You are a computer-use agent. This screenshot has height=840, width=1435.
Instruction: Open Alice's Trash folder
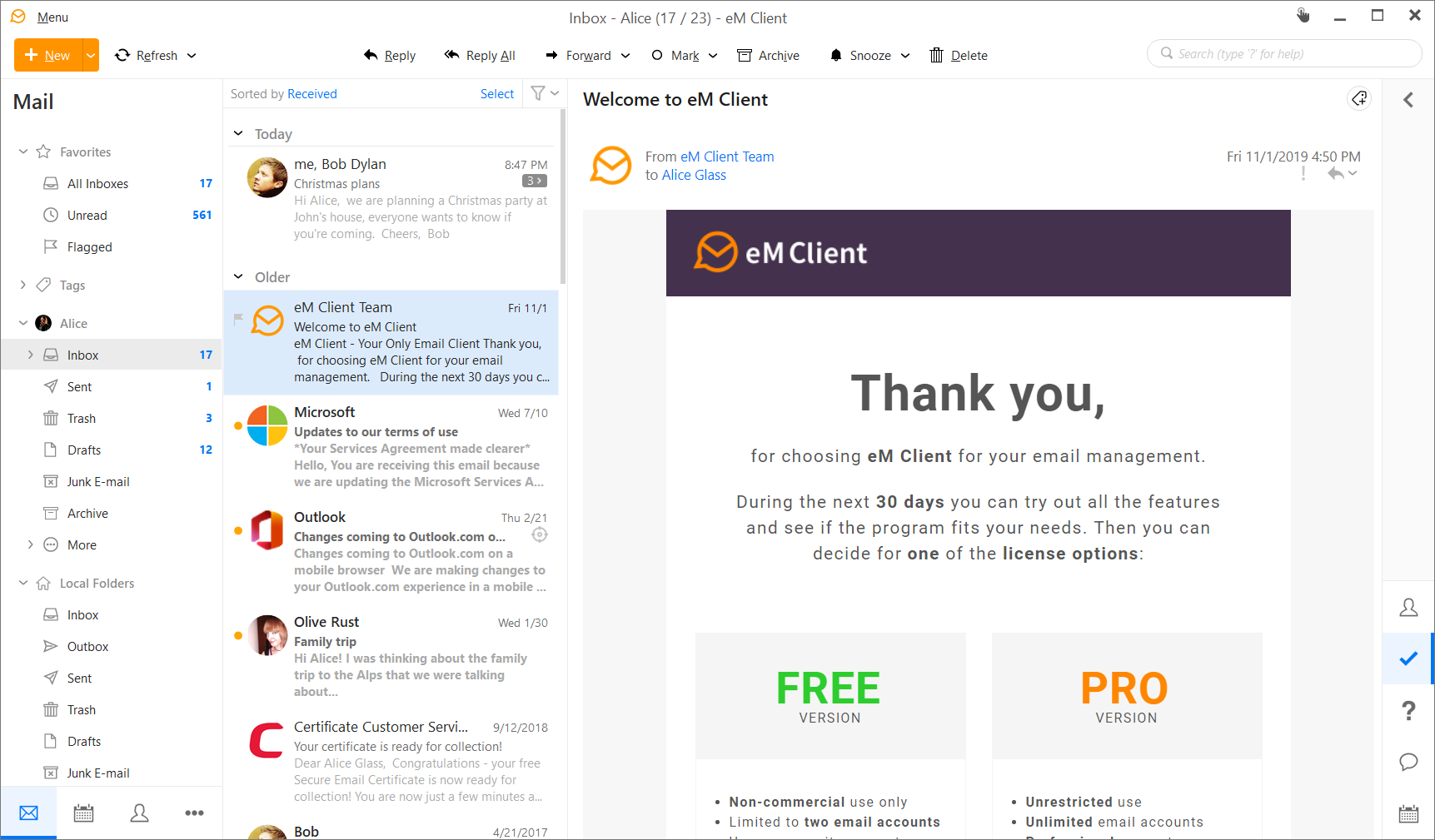112,418
